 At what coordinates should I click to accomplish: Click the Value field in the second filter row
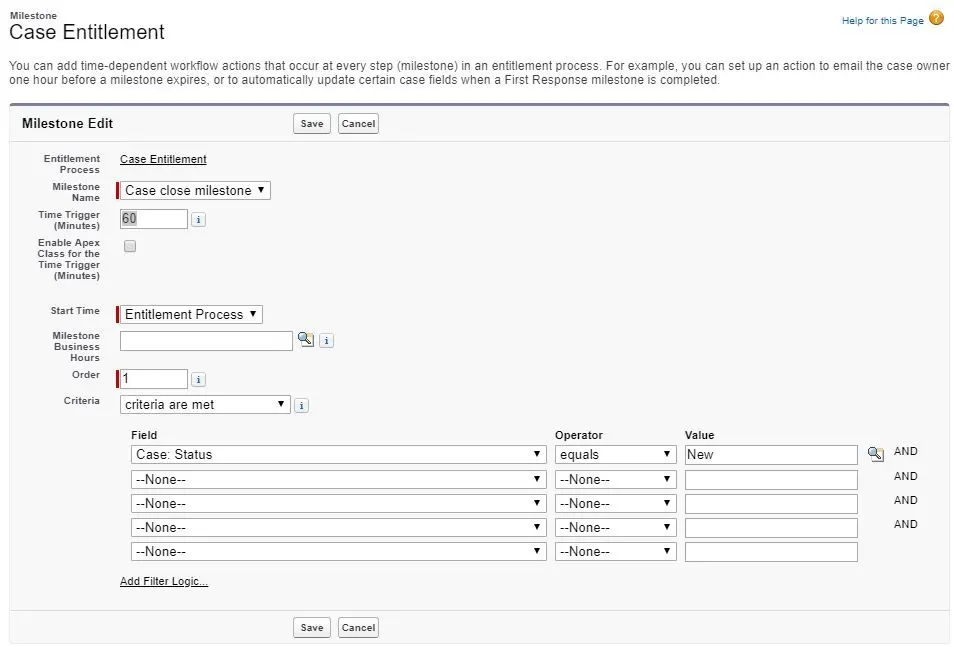click(771, 480)
